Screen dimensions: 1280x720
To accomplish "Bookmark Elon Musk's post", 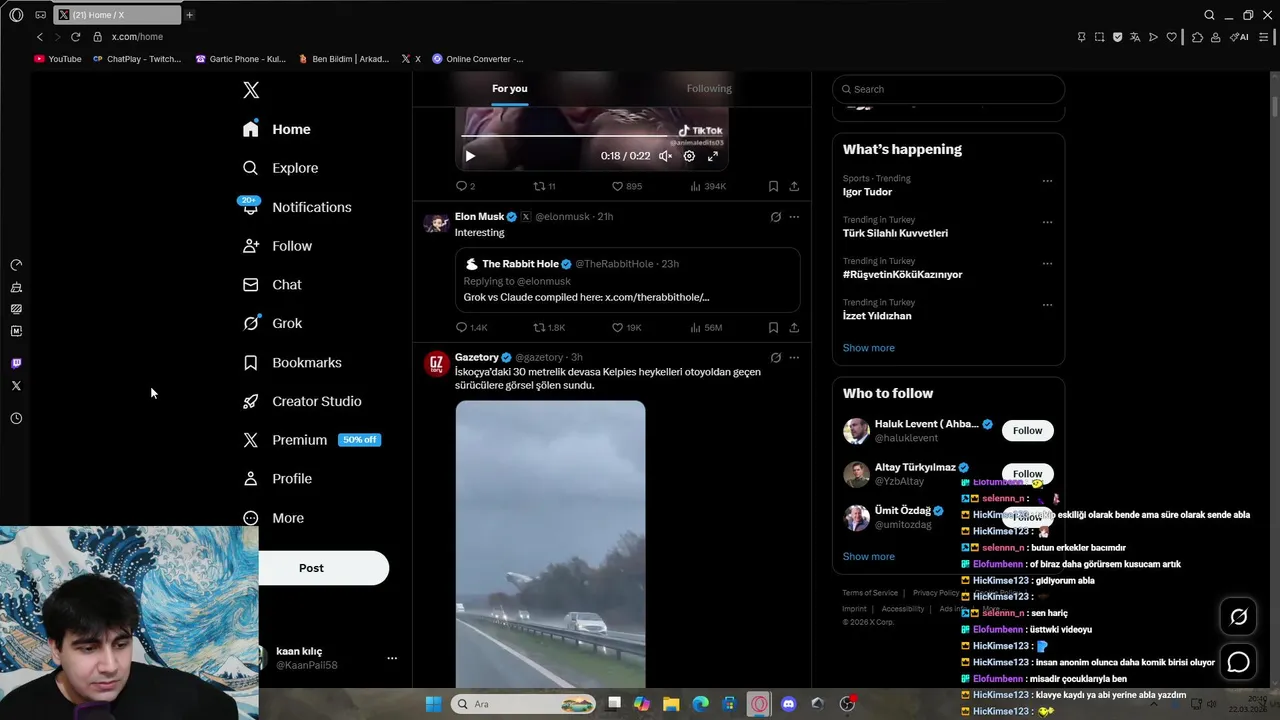I will 773,327.
